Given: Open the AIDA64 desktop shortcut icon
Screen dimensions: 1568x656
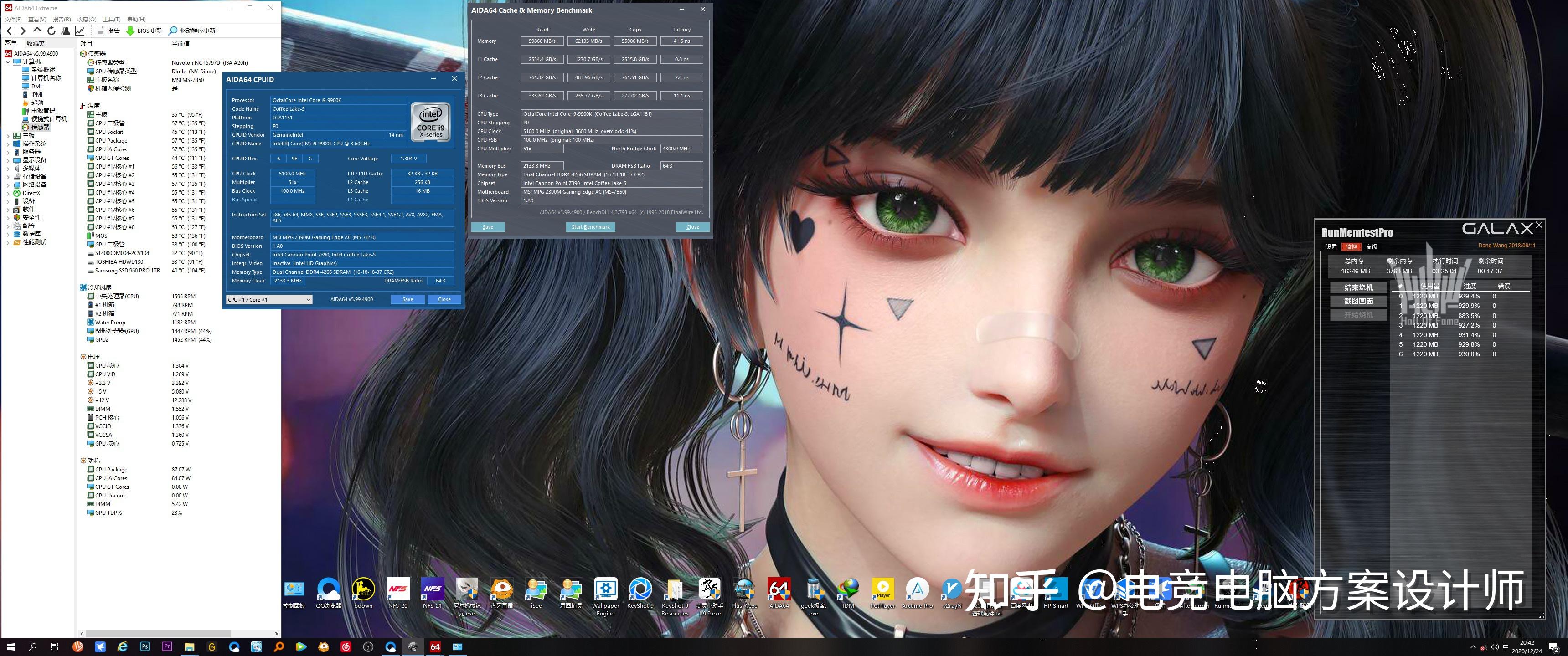Looking at the screenshot, I should point(779,594).
